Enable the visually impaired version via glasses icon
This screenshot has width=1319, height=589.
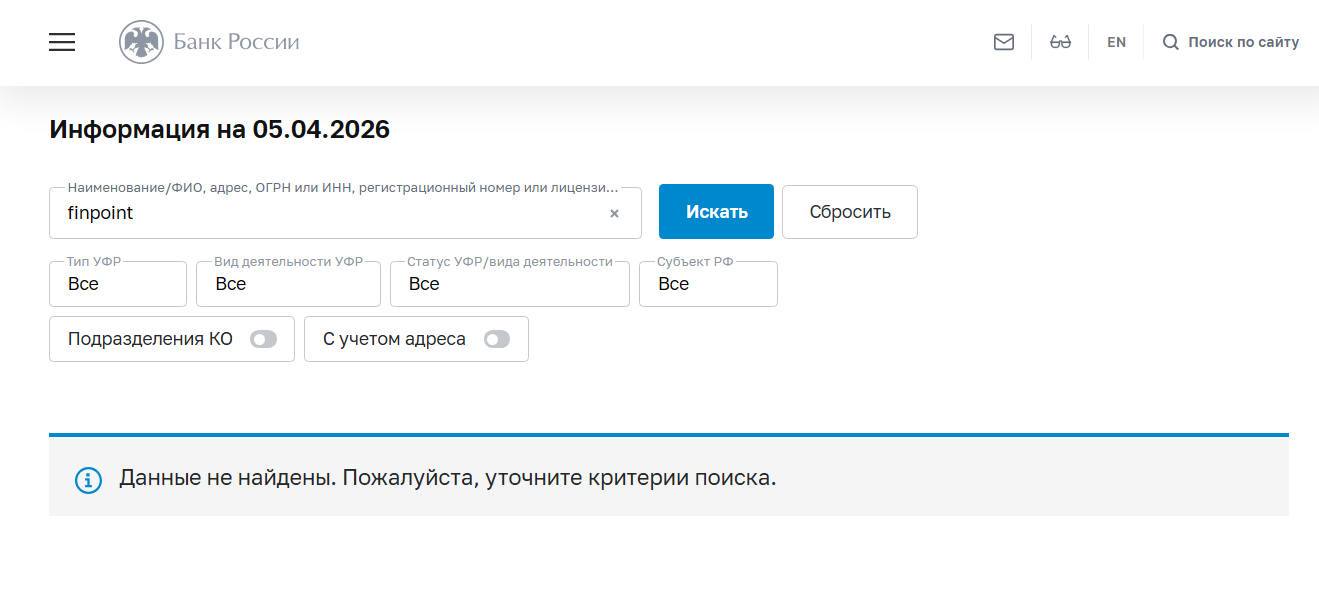pyautogui.click(x=1060, y=41)
